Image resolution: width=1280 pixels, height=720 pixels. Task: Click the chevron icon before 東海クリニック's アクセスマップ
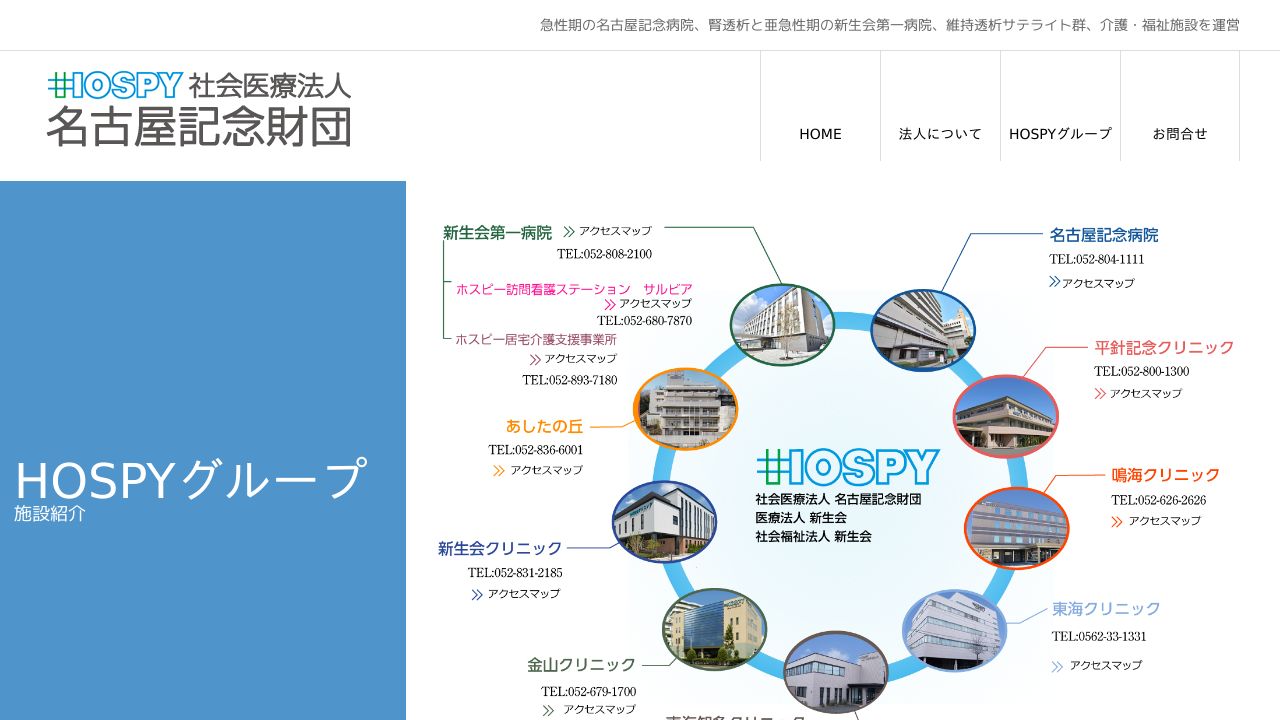(x=1055, y=664)
